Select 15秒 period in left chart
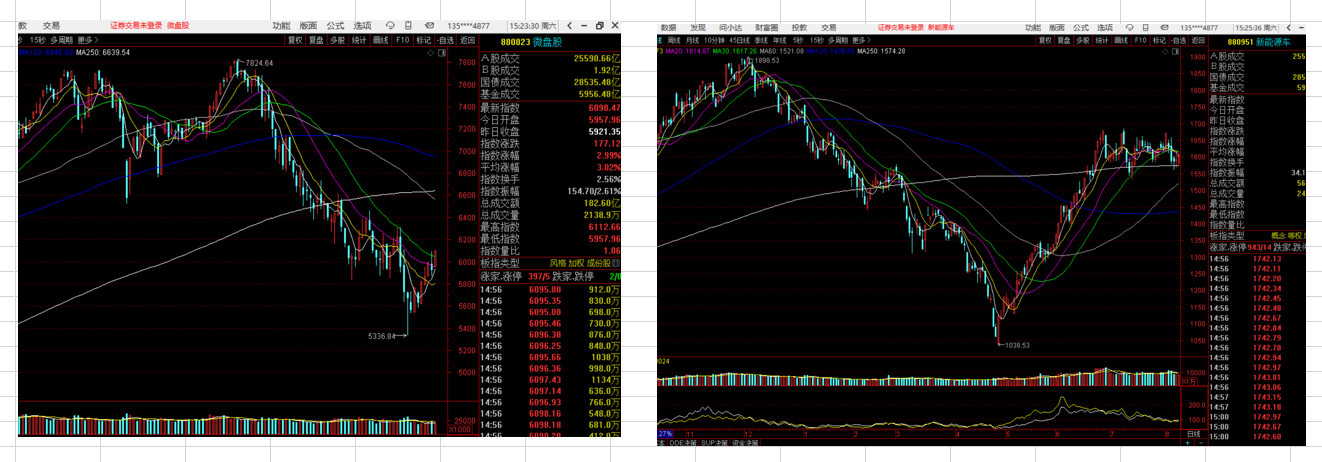Screen dimensions: 1322x462 pyautogui.click(x=37, y=40)
